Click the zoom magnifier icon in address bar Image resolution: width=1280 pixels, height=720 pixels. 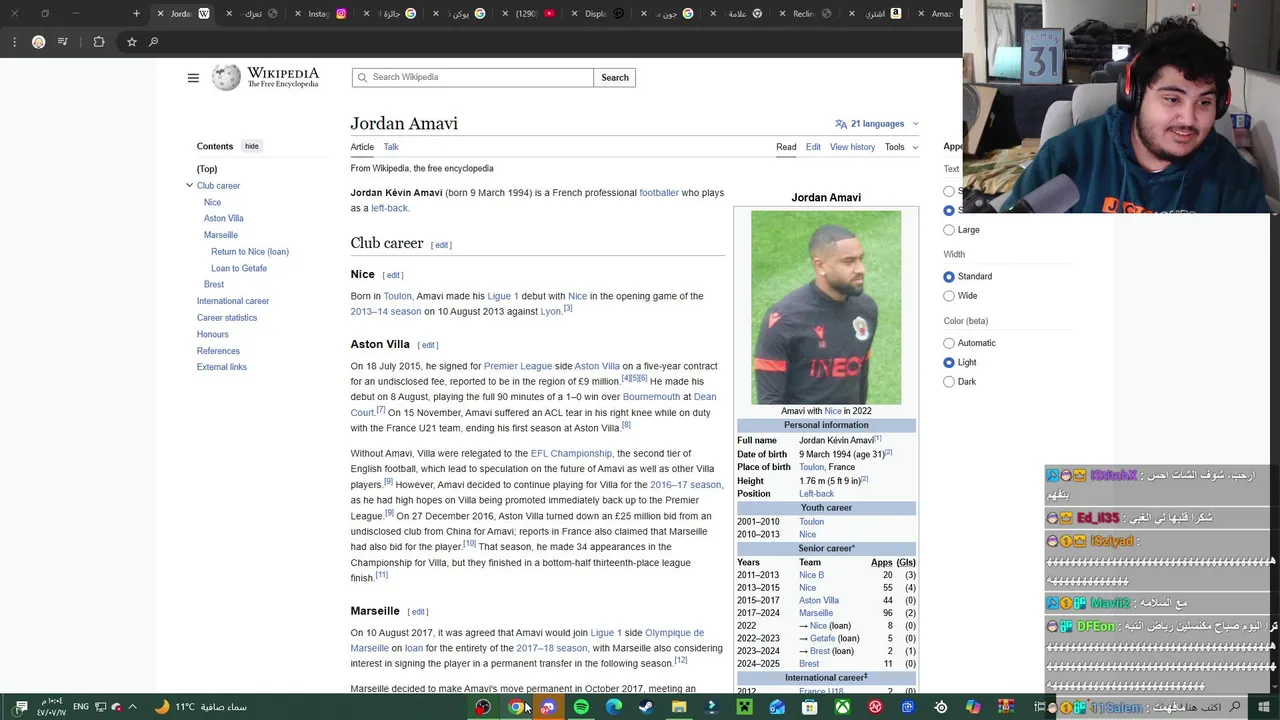(x=153, y=42)
